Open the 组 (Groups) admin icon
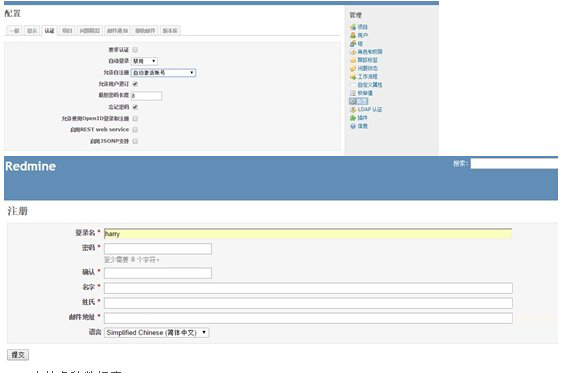The image size is (566, 373). click(x=353, y=44)
